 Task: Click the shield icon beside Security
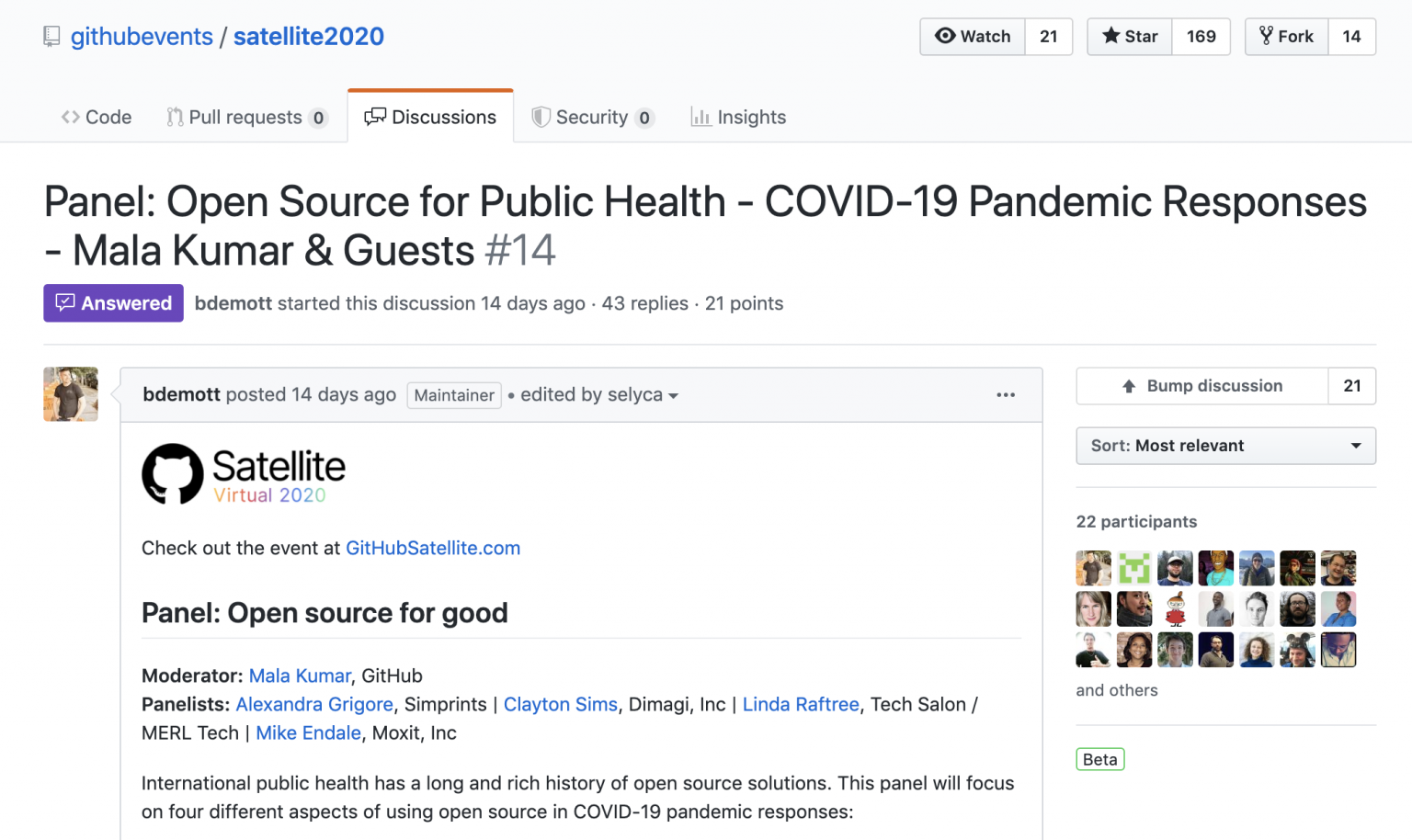[541, 117]
